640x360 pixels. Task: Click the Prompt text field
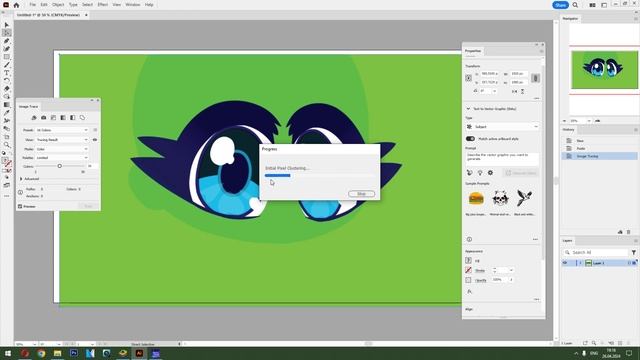click(502, 158)
